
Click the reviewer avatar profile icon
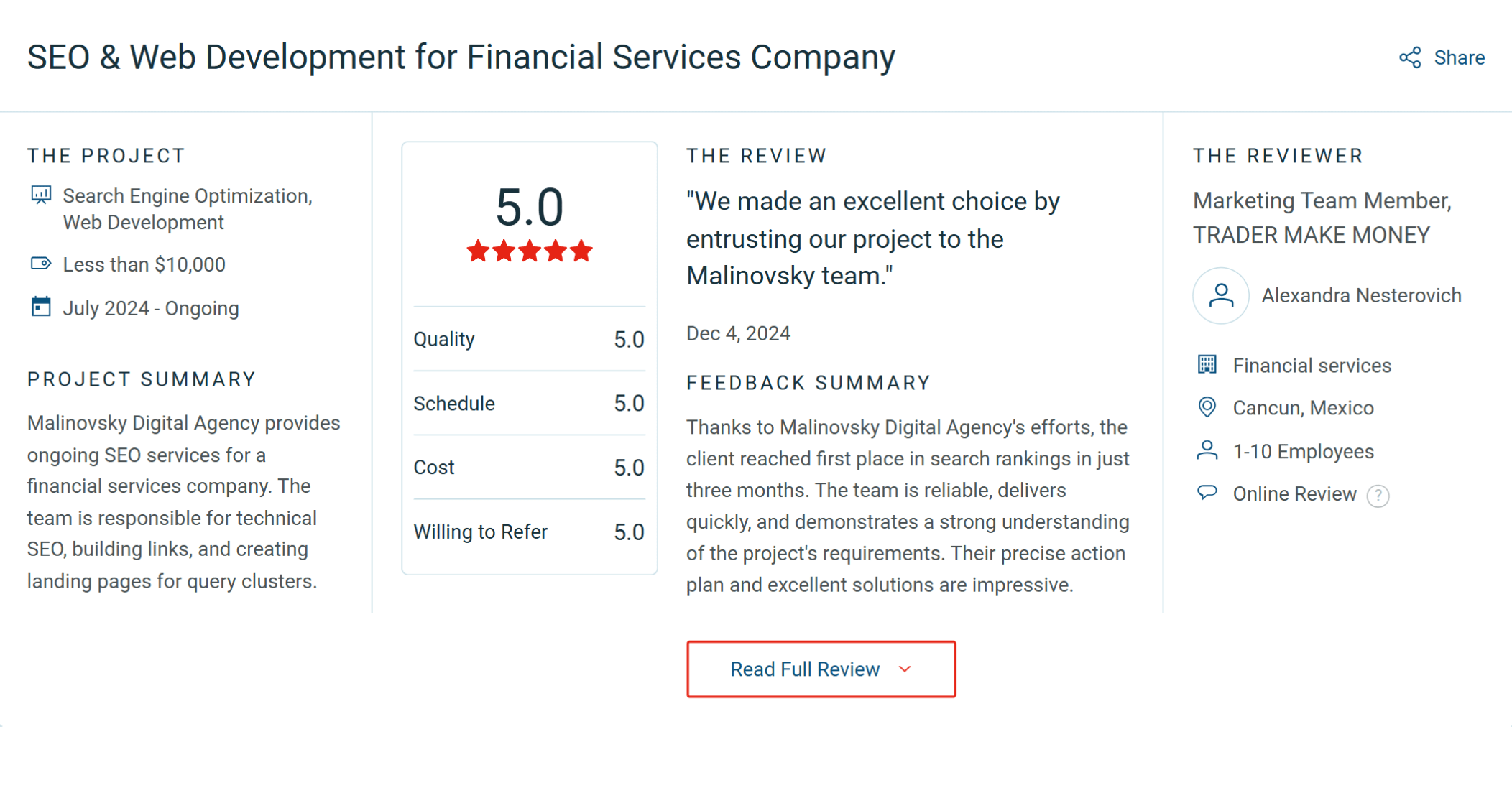[1221, 295]
